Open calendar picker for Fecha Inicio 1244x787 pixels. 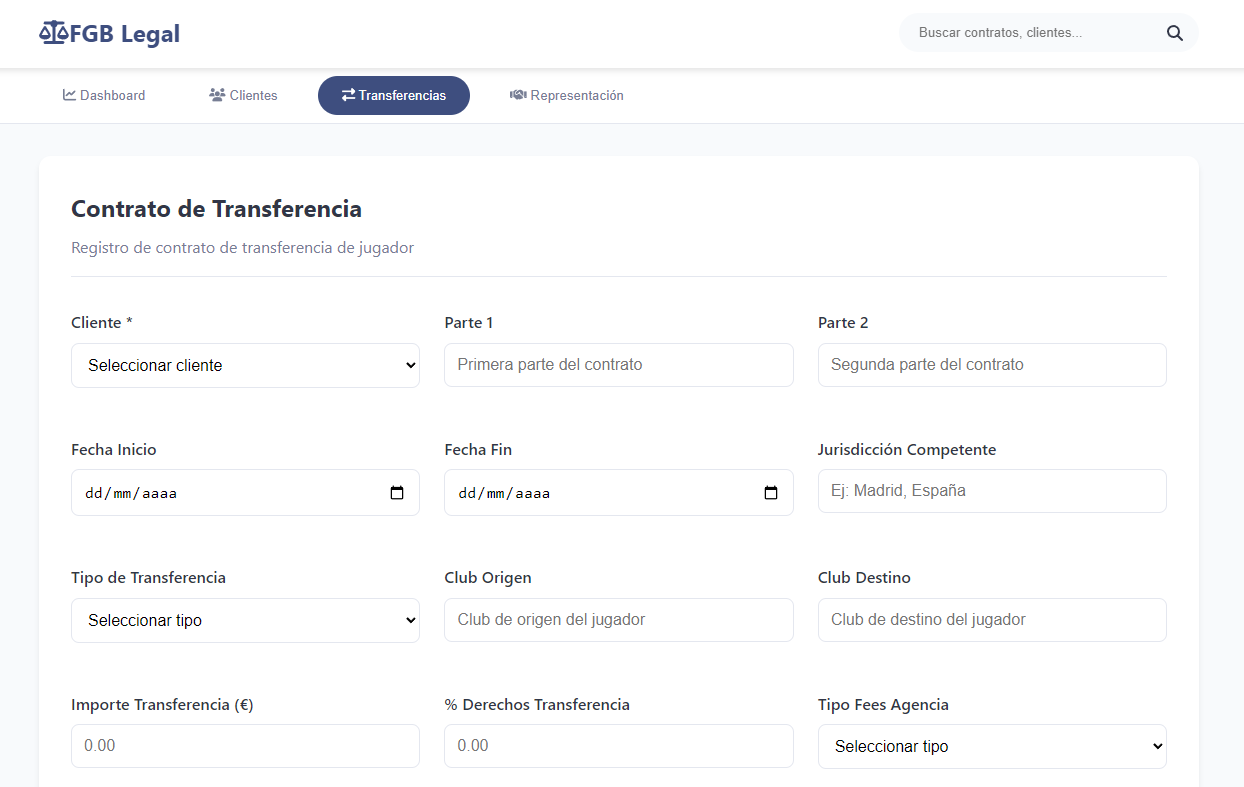[x=397, y=493]
